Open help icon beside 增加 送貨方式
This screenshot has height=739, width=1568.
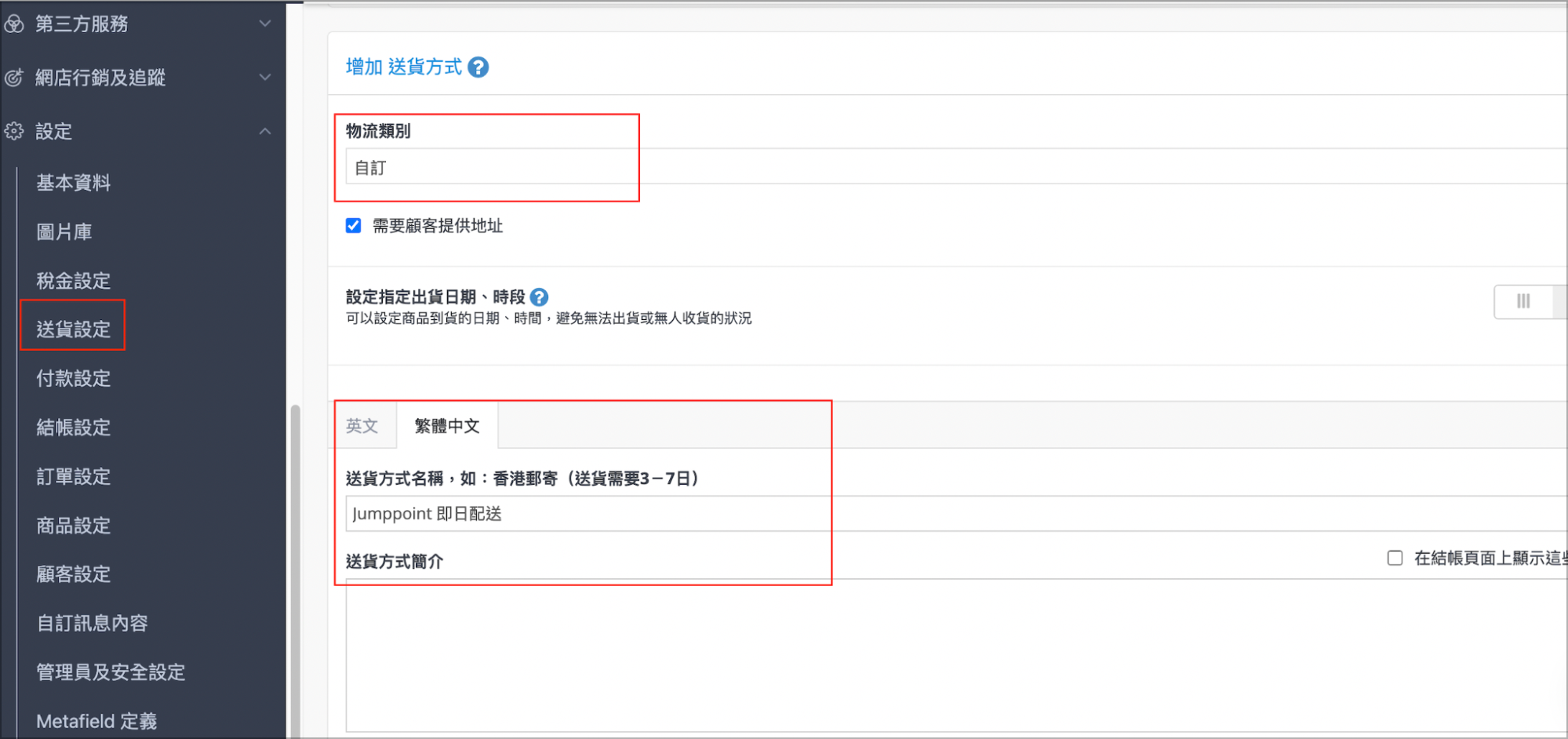[478, 67]
